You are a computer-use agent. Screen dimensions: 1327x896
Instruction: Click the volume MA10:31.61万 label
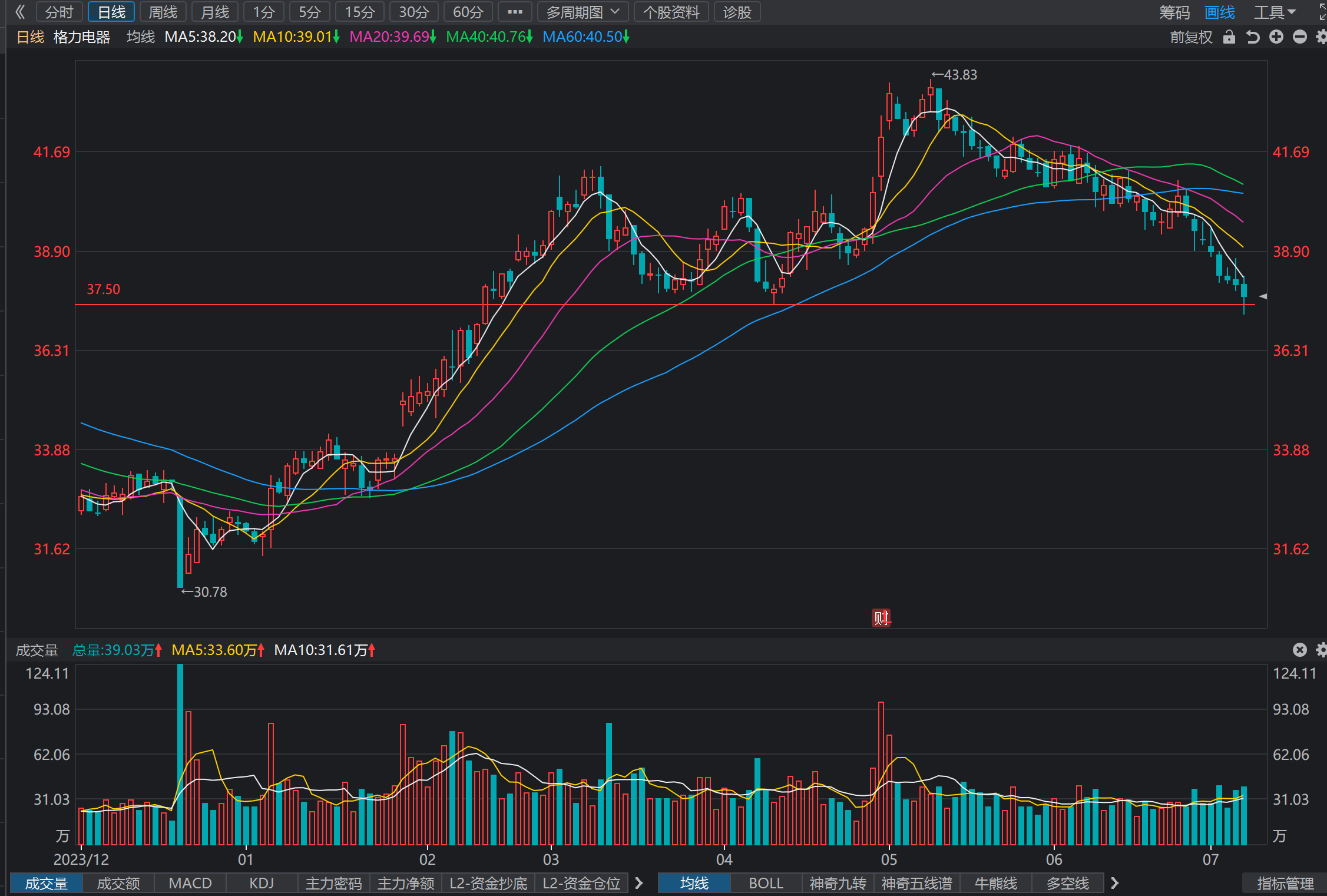coord(325,650)
